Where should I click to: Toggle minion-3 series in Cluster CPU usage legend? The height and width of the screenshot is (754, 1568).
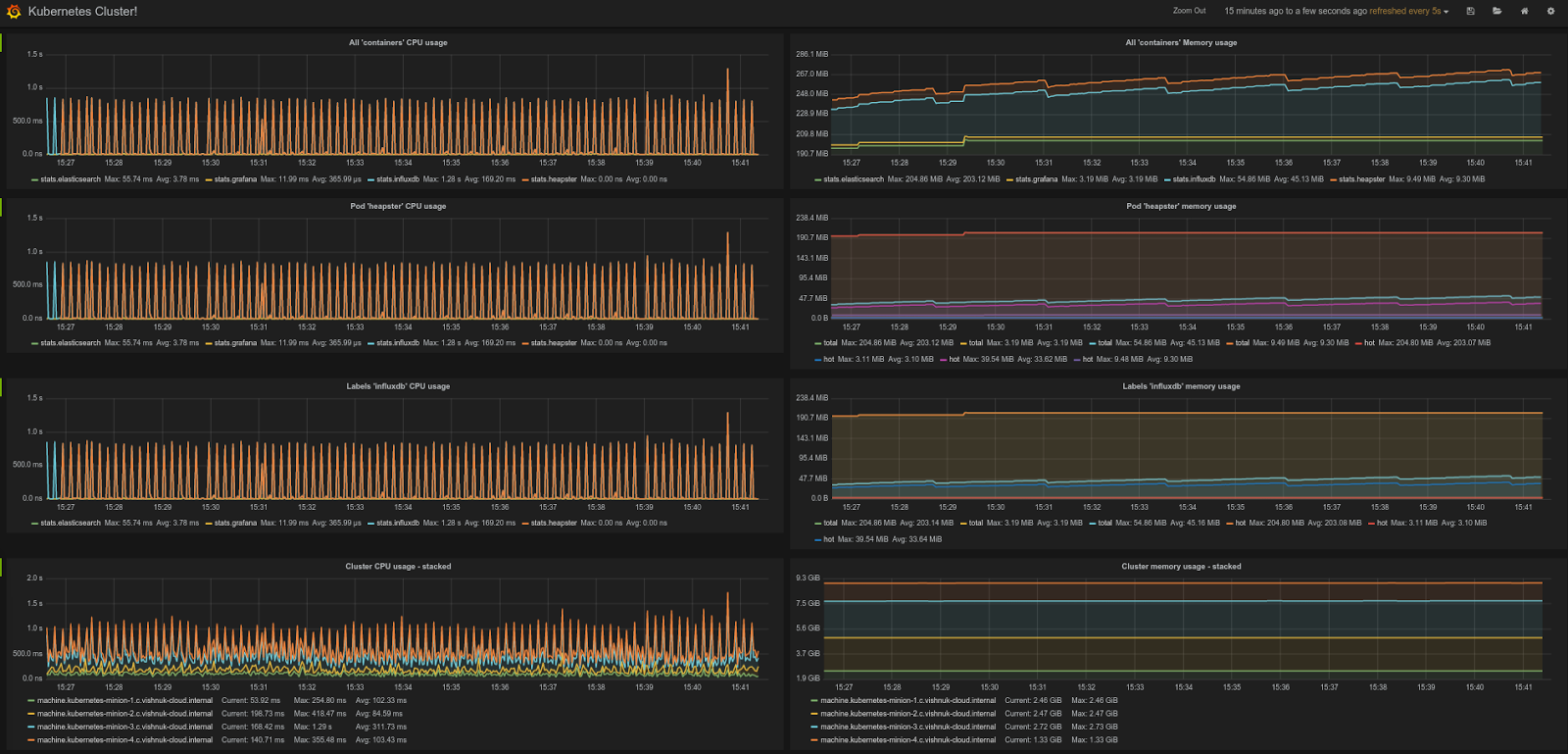click(124, 727)
